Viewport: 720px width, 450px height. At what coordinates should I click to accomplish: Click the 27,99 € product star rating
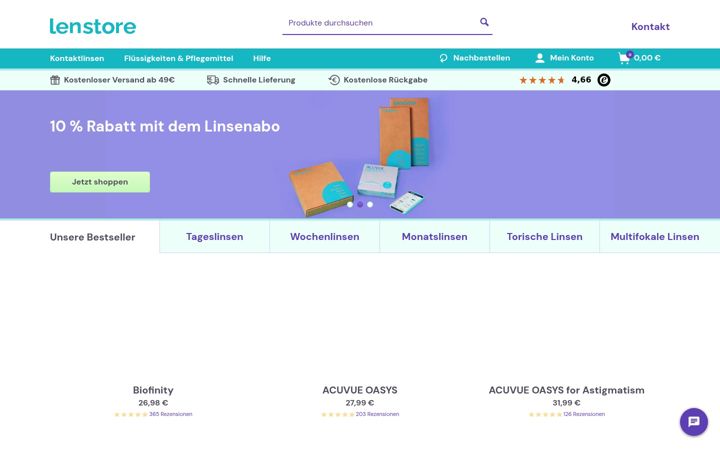(338, 414)
